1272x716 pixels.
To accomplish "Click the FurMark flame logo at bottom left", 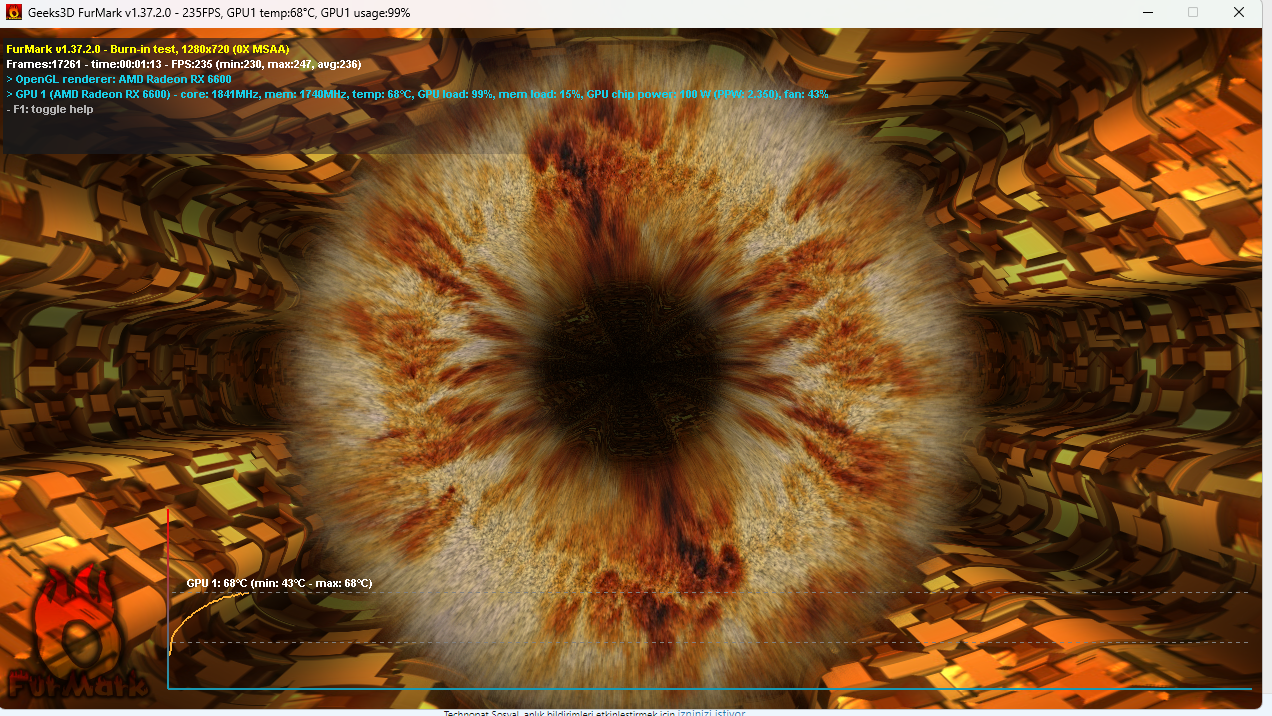I will [78, 632].
